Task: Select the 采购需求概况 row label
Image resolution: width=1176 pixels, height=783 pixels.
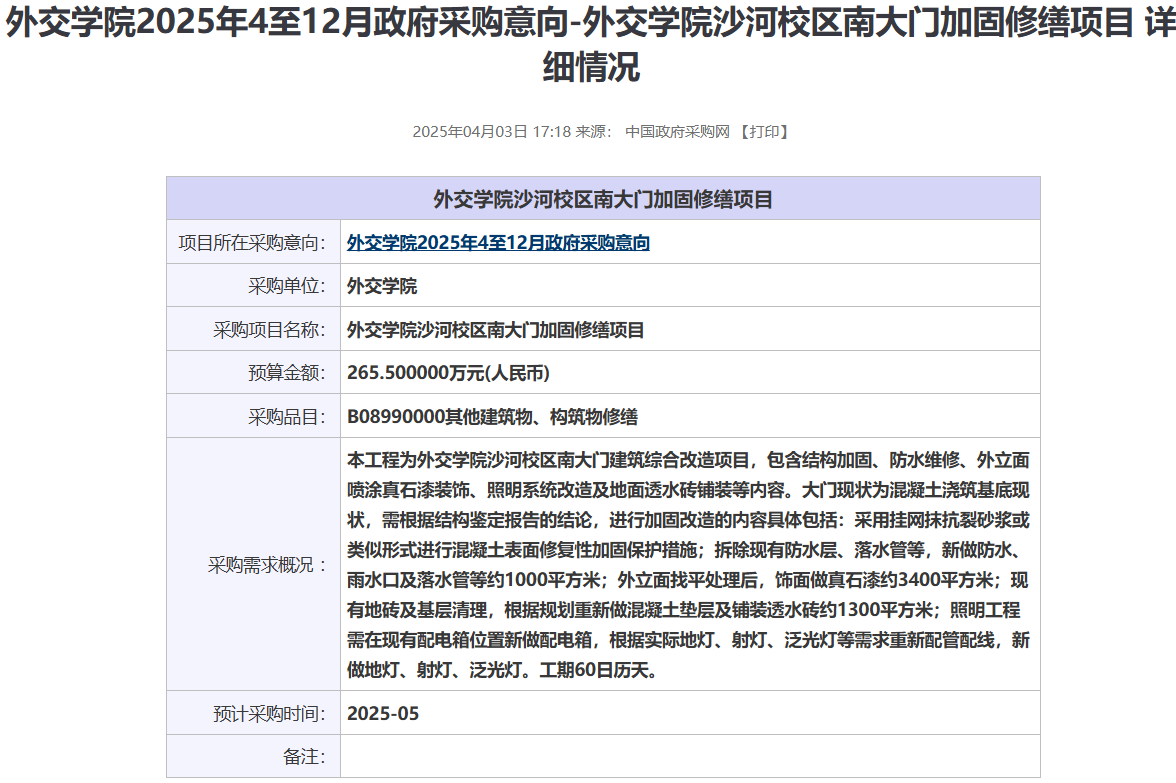Action: pos(267,565)
